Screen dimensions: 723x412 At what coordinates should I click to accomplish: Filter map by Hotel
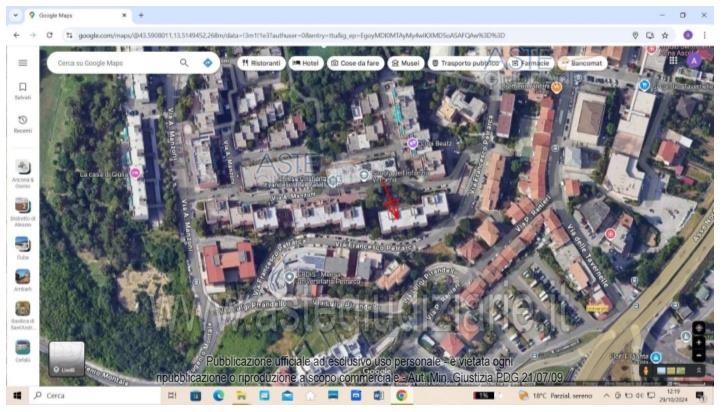[x=305, y=62]
